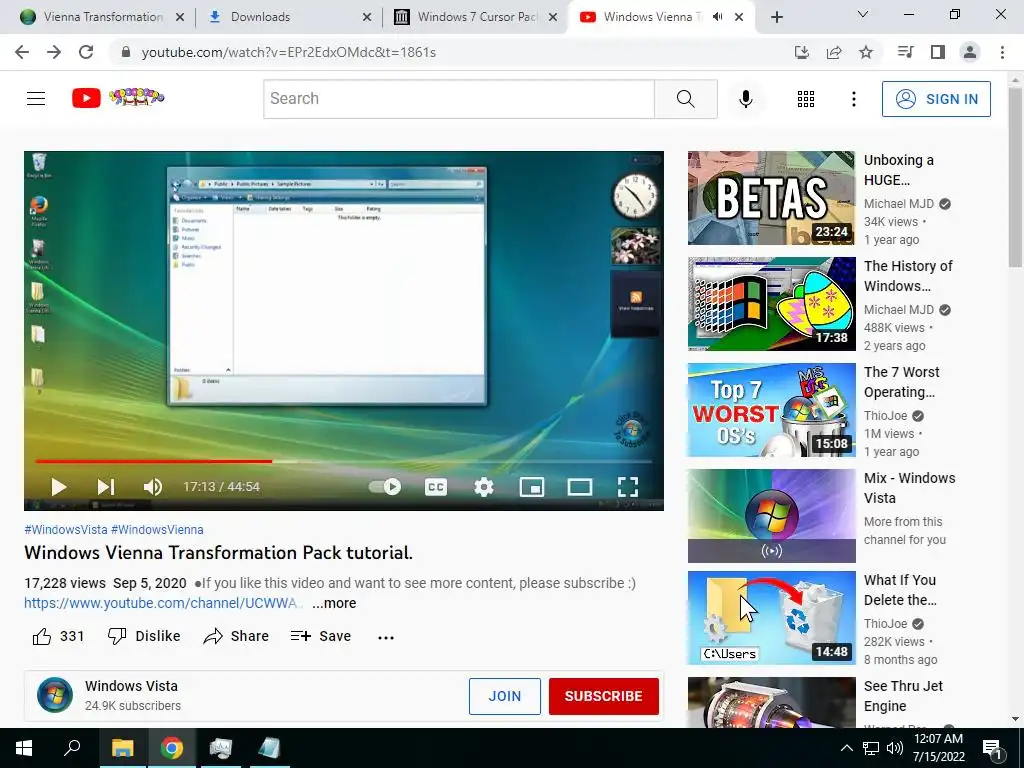Open the Mix - Windows Vista thumbnail
Viewport: 1024px width, 768px height.
pyautogui.click(x=771, y=516)
